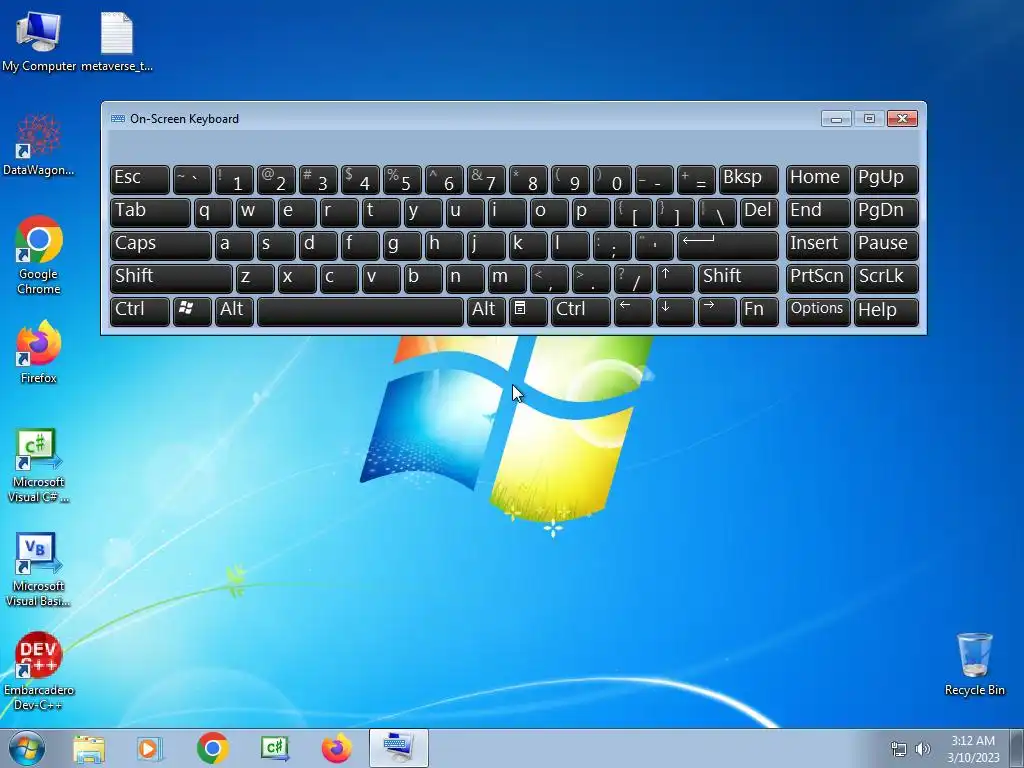Select the Microsoft Visual C# desktop shortcut
This screenshot has height=768, width=1024.
(x=39, y=466)
